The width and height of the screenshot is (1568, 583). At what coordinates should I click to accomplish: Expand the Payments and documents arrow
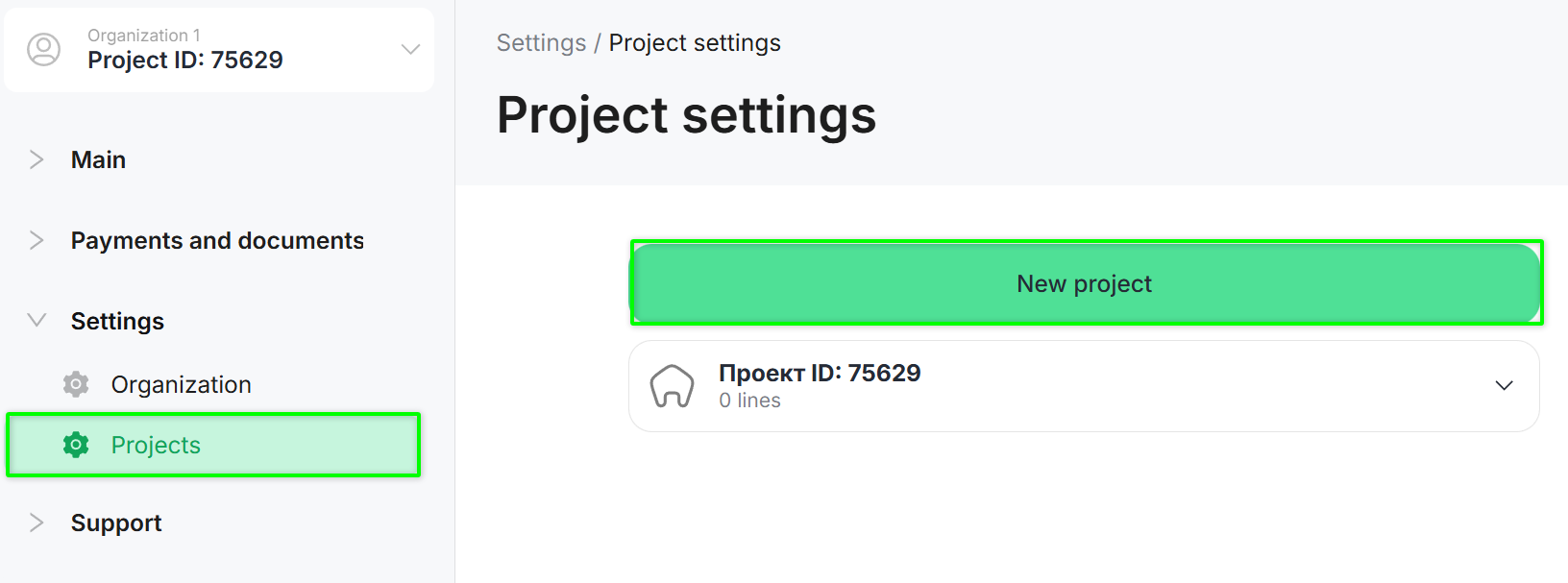(37, 240)
